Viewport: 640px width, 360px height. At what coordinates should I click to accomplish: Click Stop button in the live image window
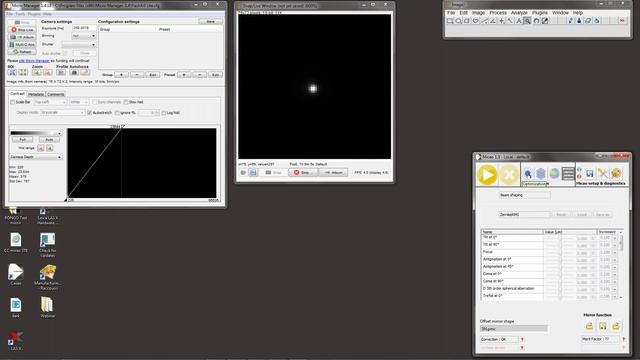point(304,173)
